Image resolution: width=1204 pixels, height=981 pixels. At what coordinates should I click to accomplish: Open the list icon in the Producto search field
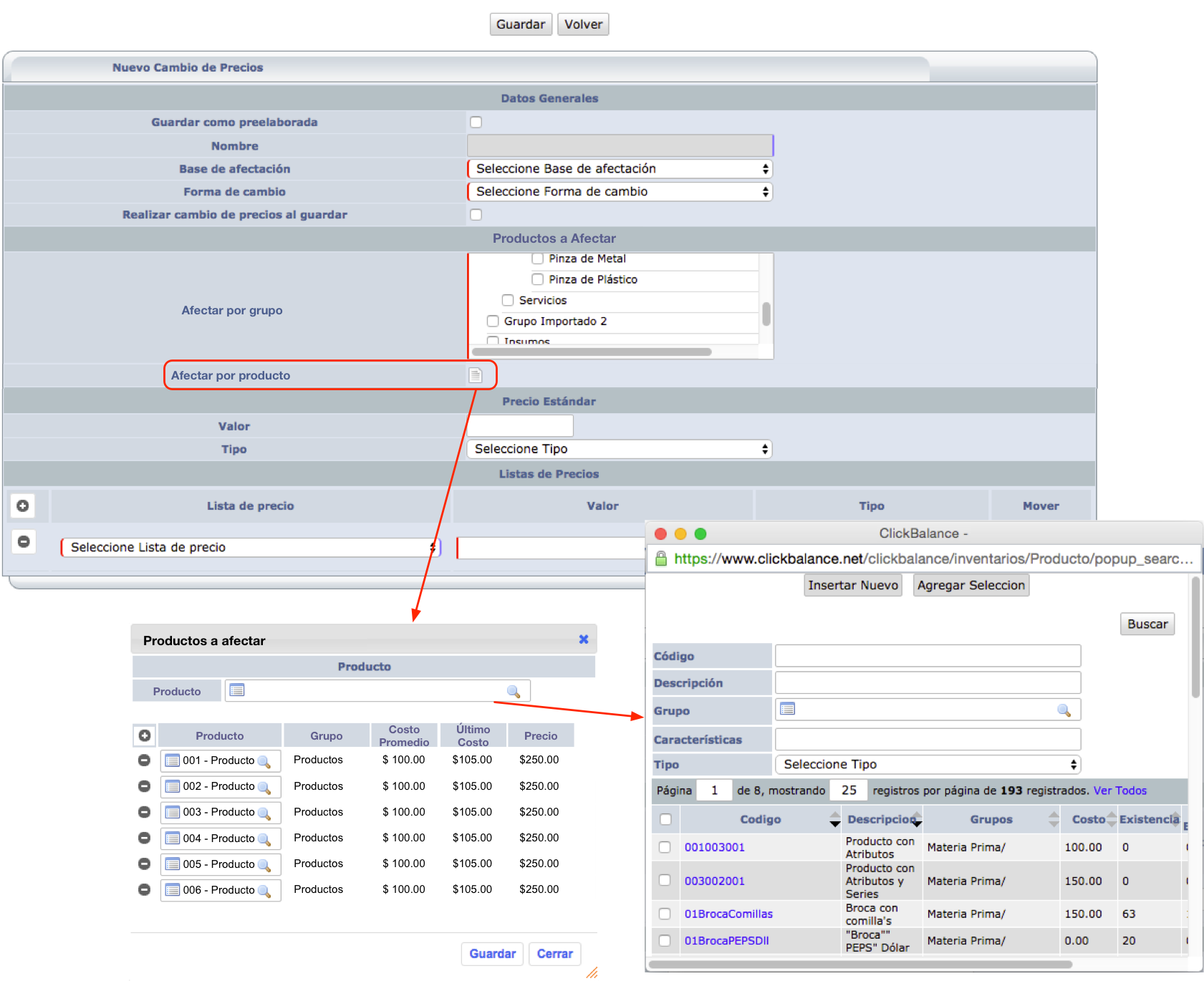coord(237,690)
